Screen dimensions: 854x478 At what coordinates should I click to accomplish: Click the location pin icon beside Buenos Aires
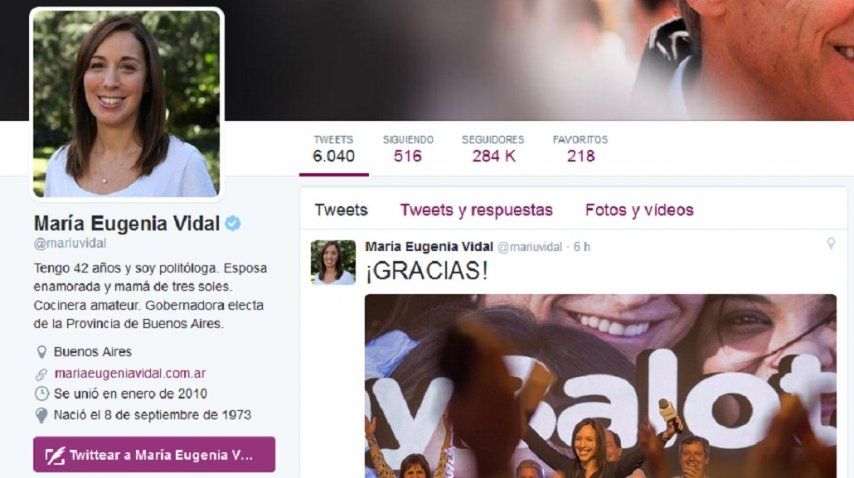pyautogui.click(x=41, y=352)
